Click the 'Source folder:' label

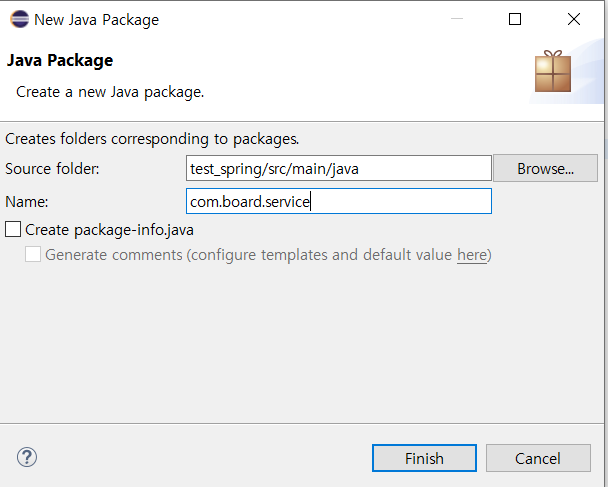click(x=52, y=169)
